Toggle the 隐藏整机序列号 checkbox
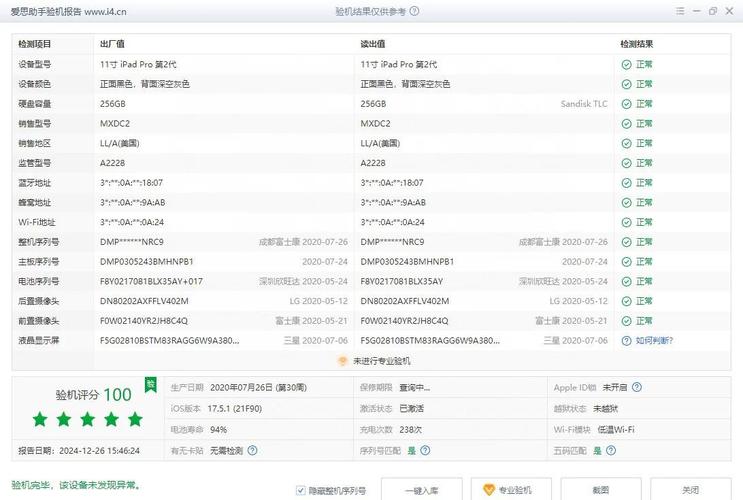 pyautogui.click(x=300, y=491)
